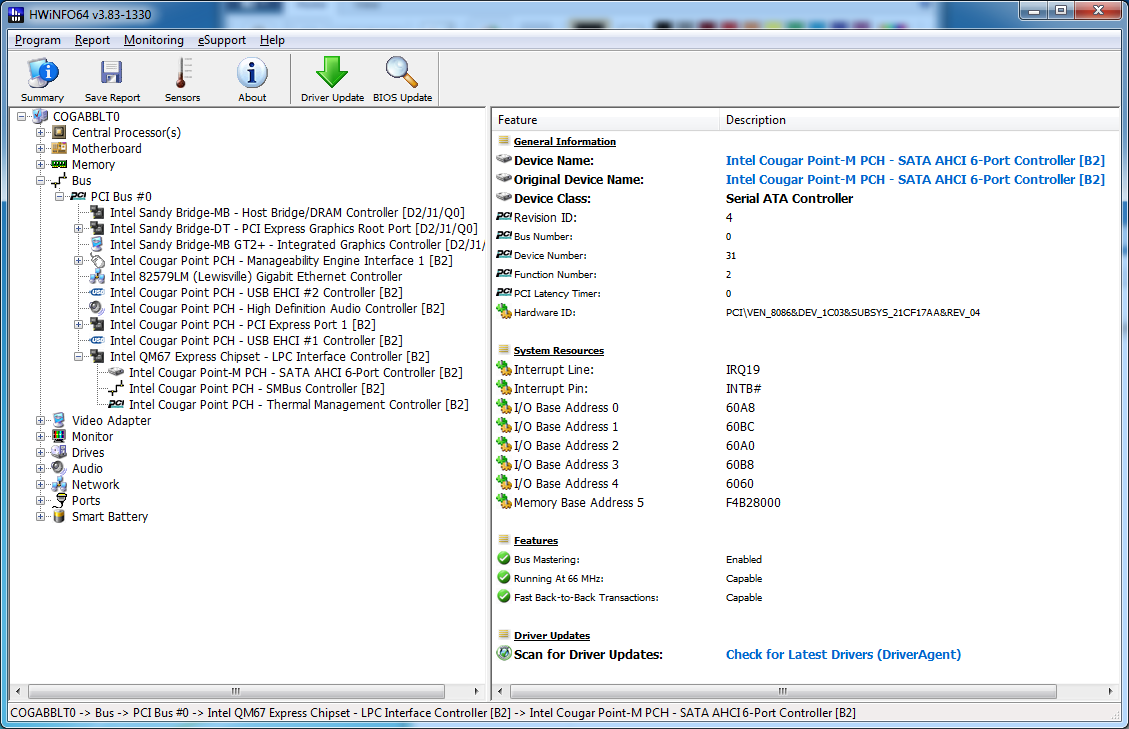Click the About info icon
This screenshot has width=1129, height=729.
click(x=252, y=79)
